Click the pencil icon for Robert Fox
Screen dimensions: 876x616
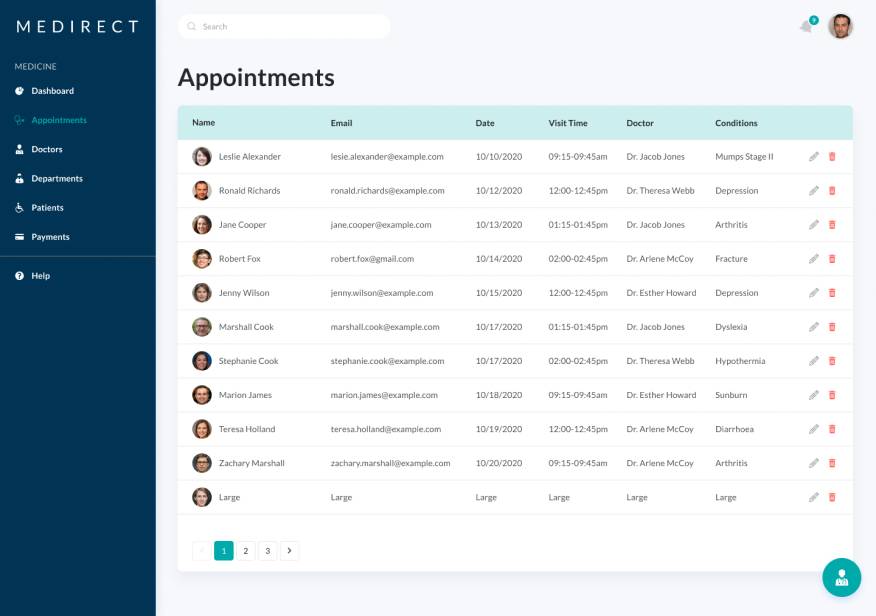point(814,259)
